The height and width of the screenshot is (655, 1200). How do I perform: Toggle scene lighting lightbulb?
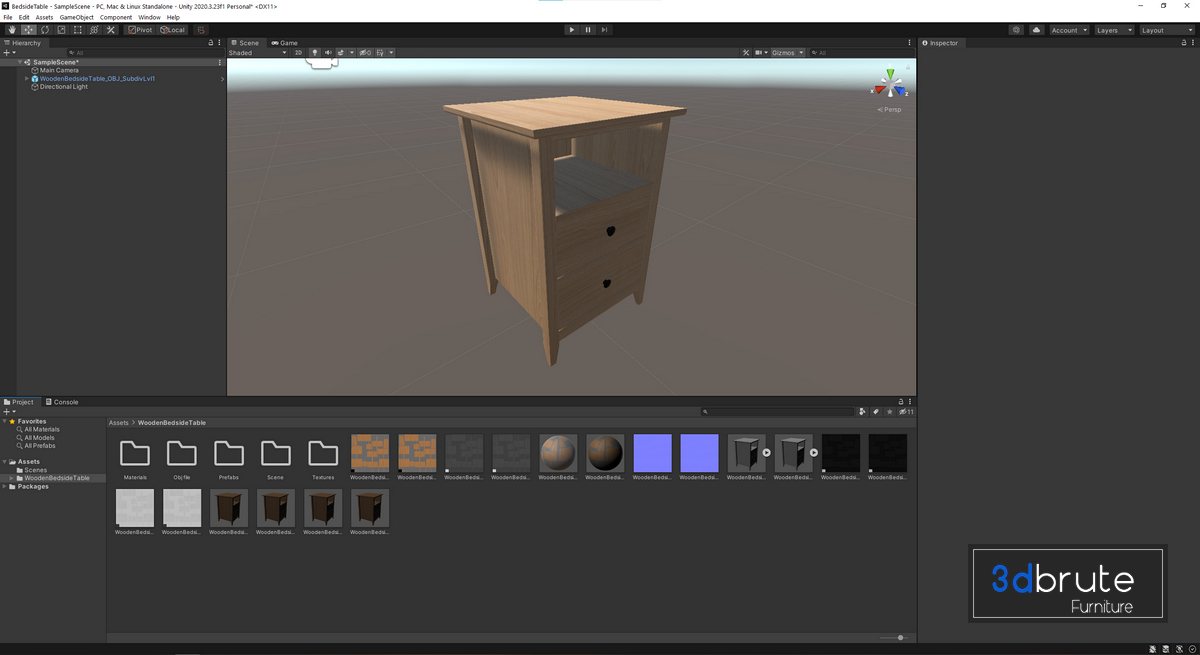[x=315, y=52]
